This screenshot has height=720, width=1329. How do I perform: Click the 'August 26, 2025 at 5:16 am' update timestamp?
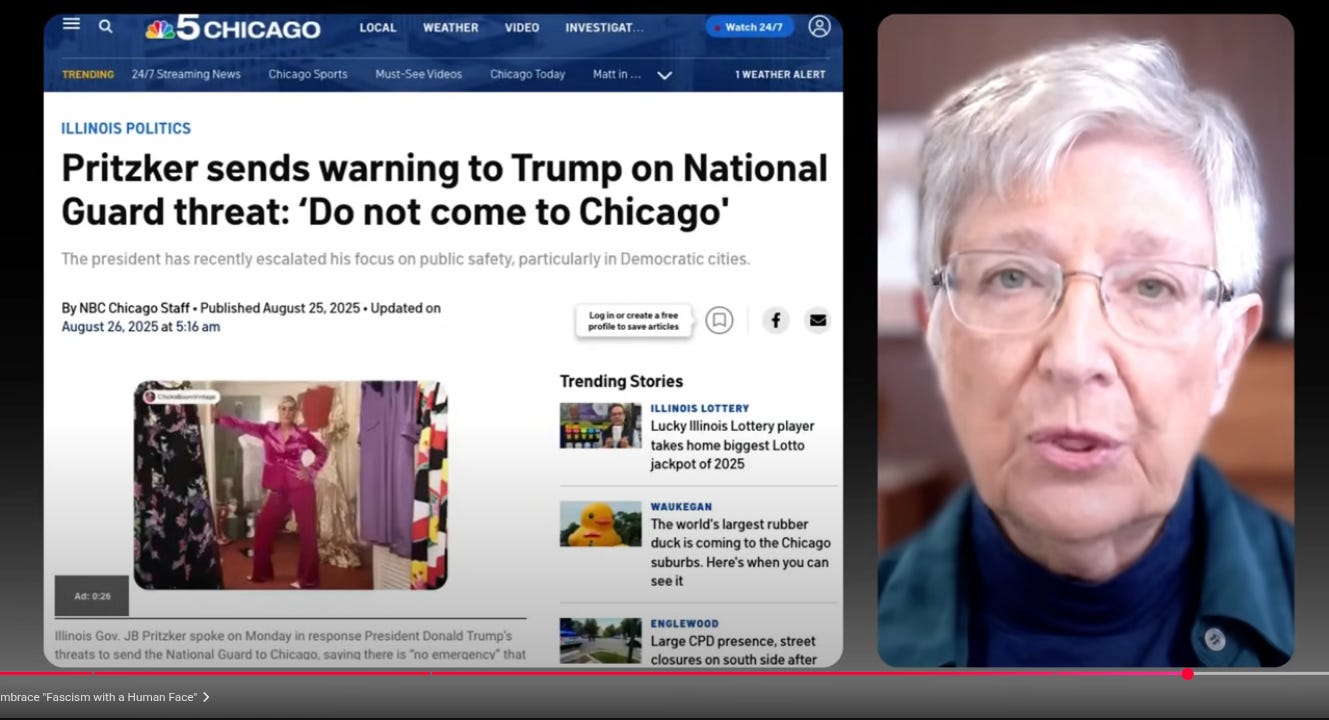click(141, 327)
